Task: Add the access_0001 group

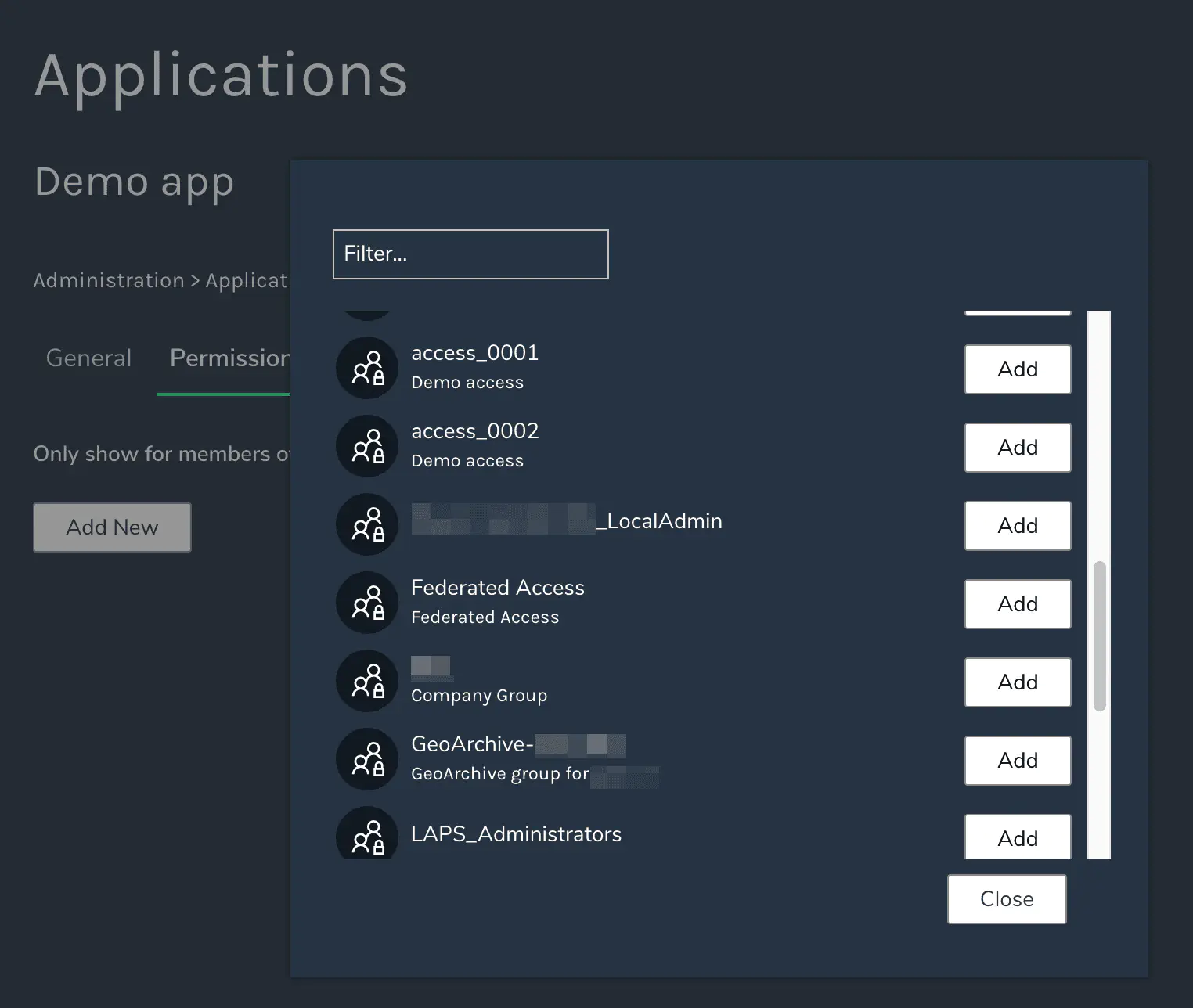Action: click(x=1017, y=369)
